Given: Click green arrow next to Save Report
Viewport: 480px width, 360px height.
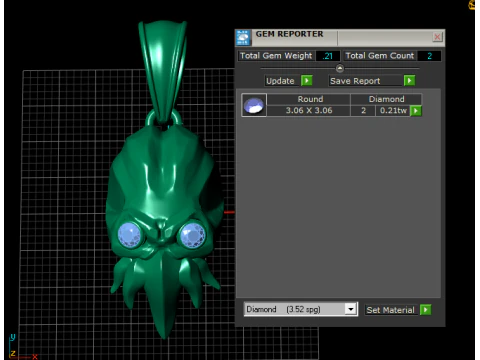Looking at the screenshot, I should pos(409,81).
